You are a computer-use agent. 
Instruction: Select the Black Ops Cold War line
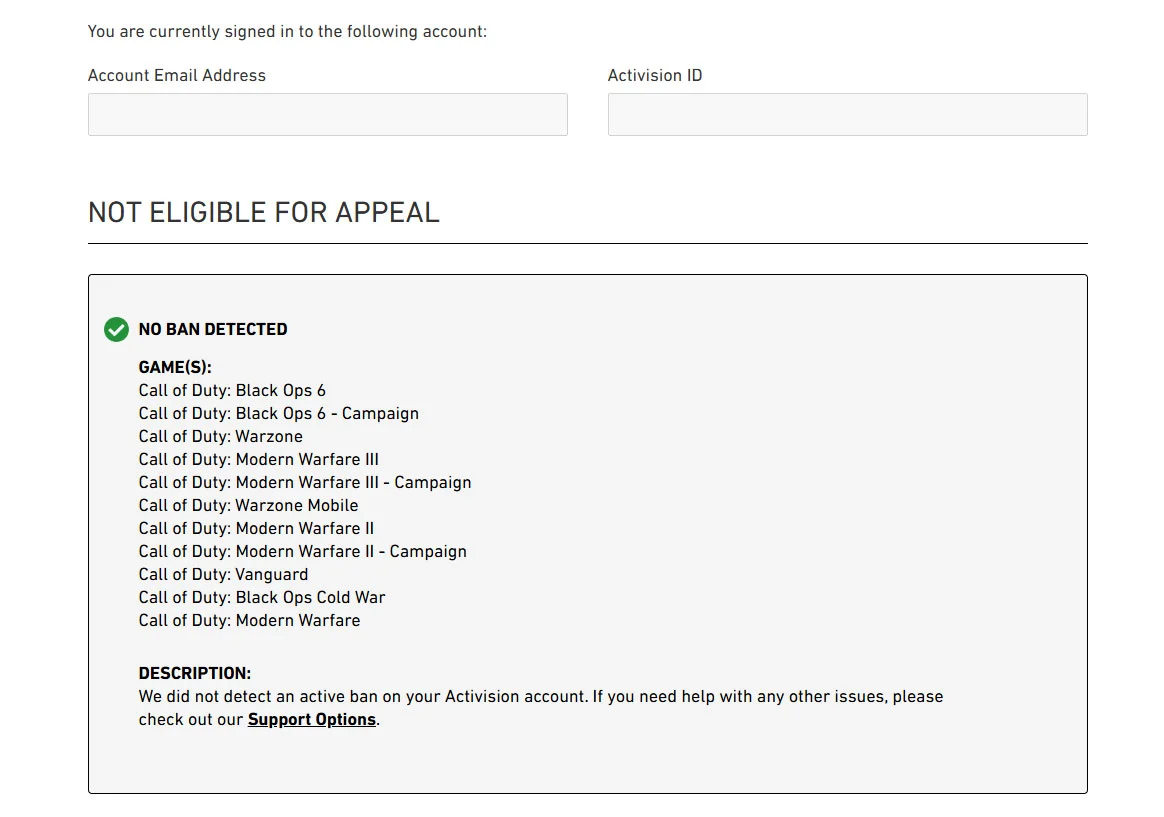pyautogui.click(x=262, y=597)
